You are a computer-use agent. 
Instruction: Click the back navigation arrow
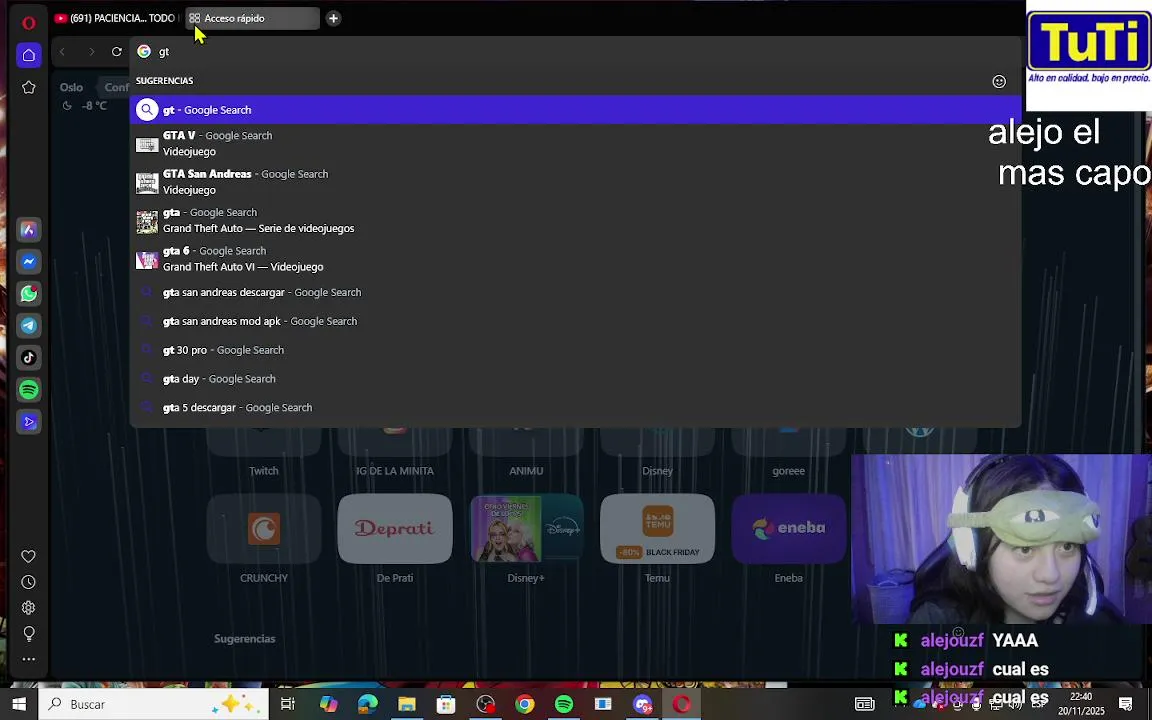(x=62, y=51)
